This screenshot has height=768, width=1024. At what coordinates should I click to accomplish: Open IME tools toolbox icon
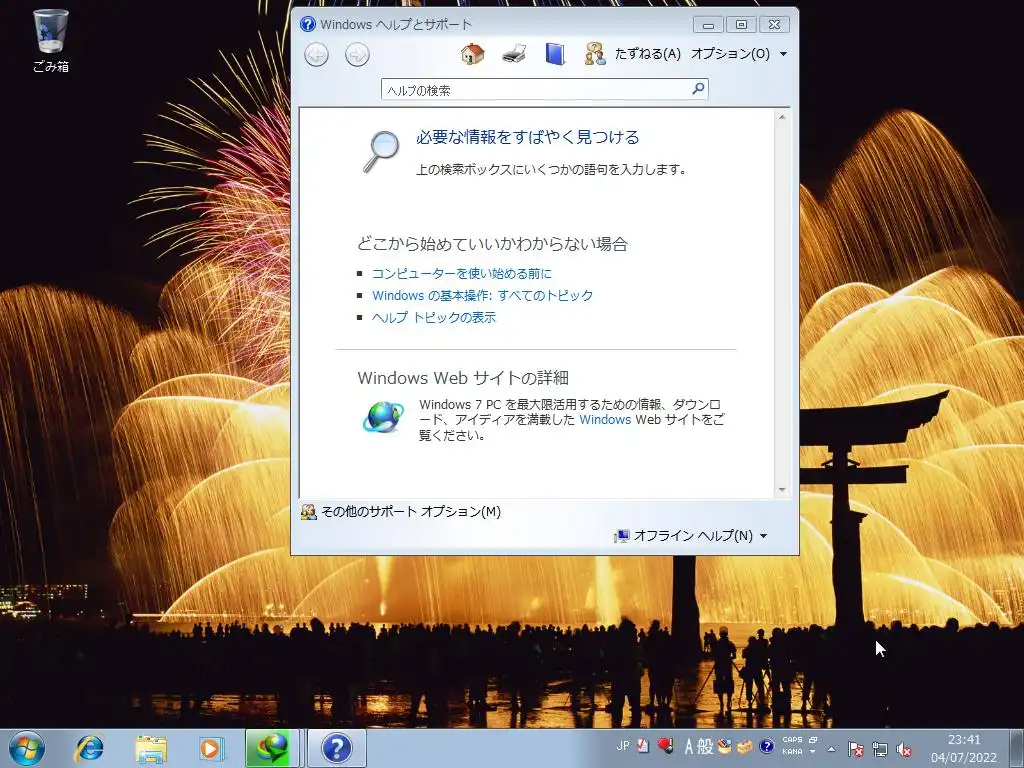(745, 746)
